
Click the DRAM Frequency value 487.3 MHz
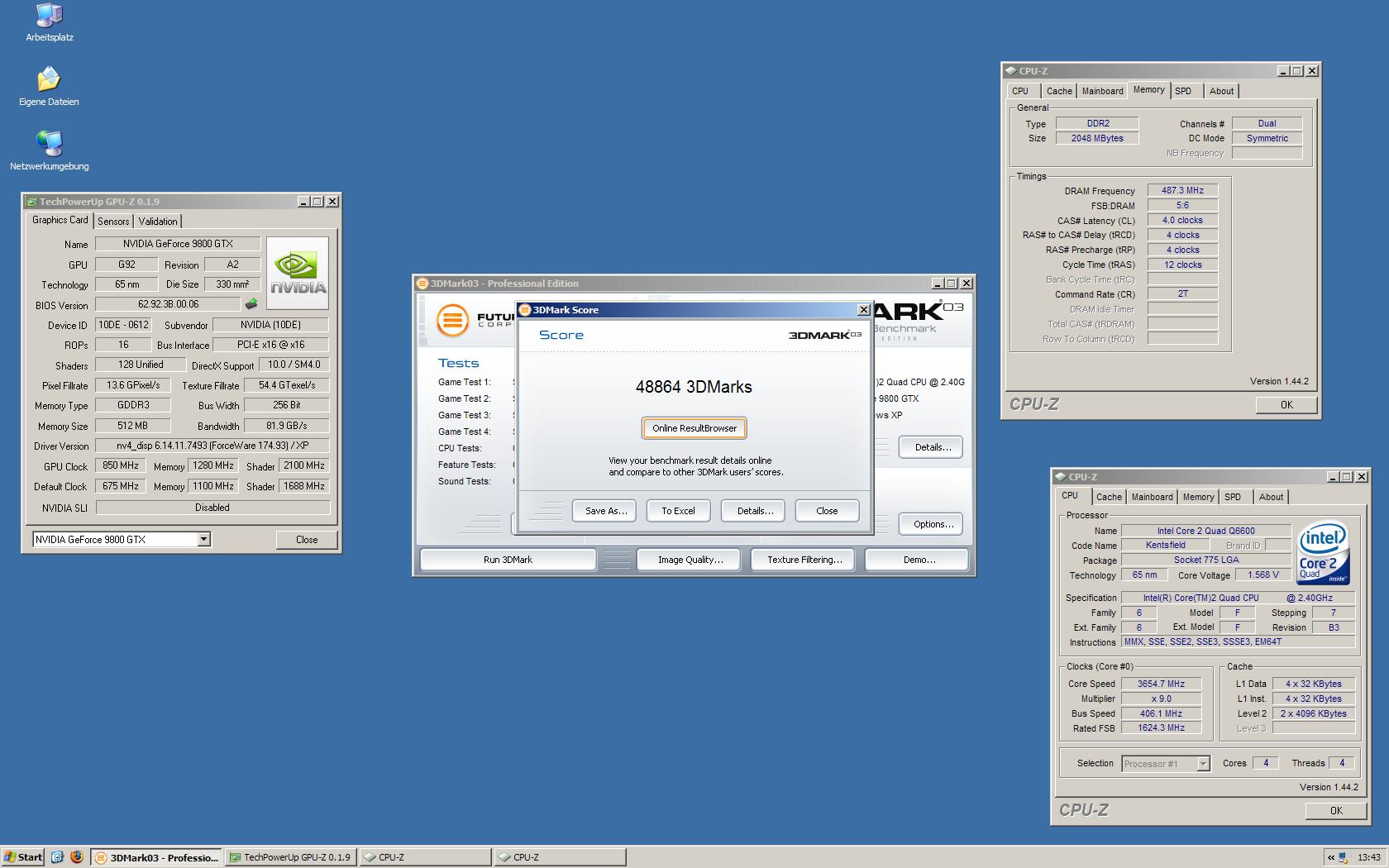point(1182,190)
